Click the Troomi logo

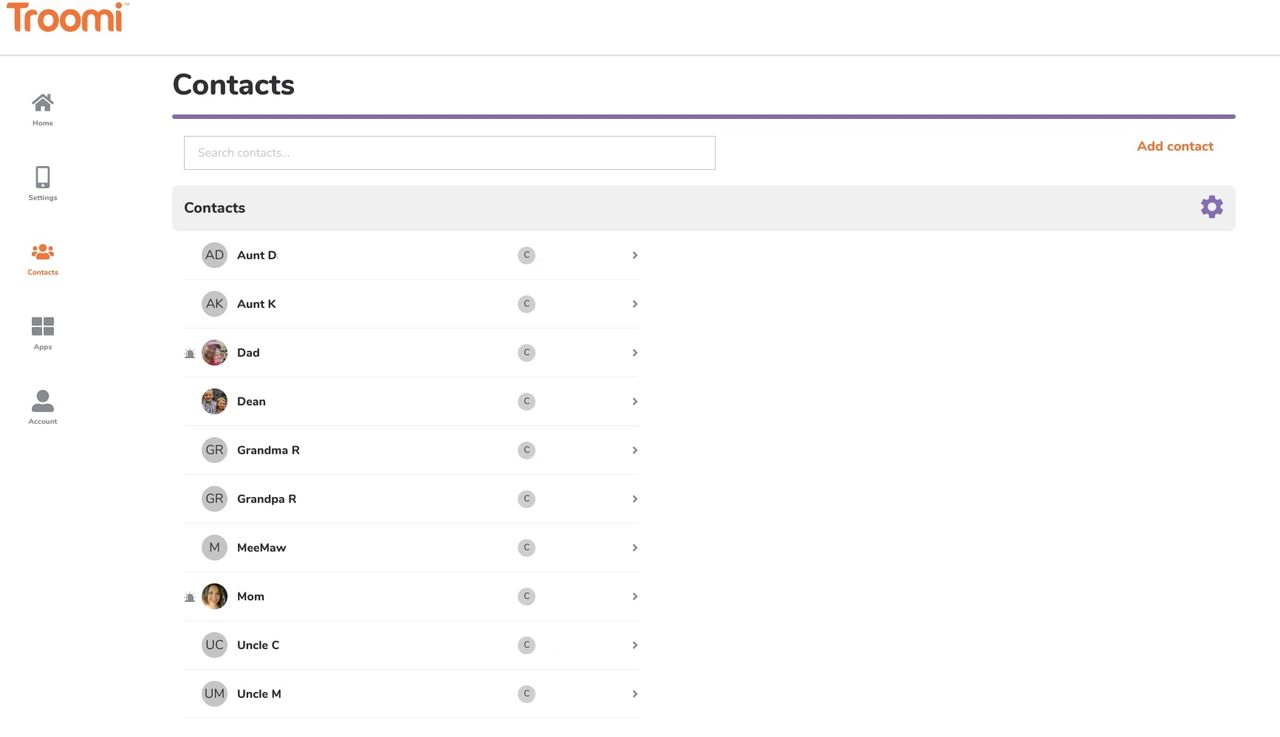coord(67,17)
